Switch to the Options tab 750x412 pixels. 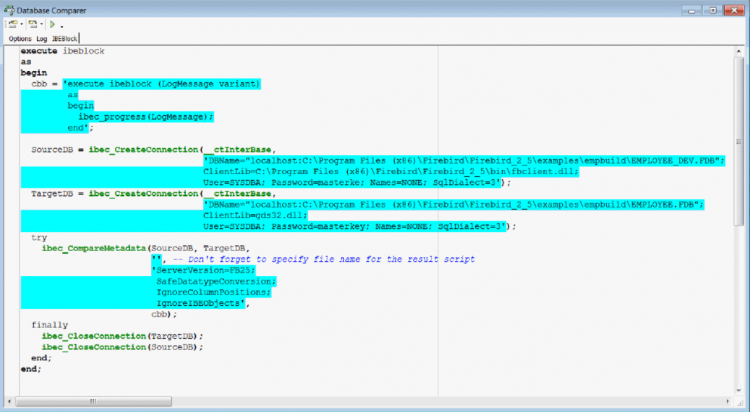pyautogui.click(x=20, y=39)
